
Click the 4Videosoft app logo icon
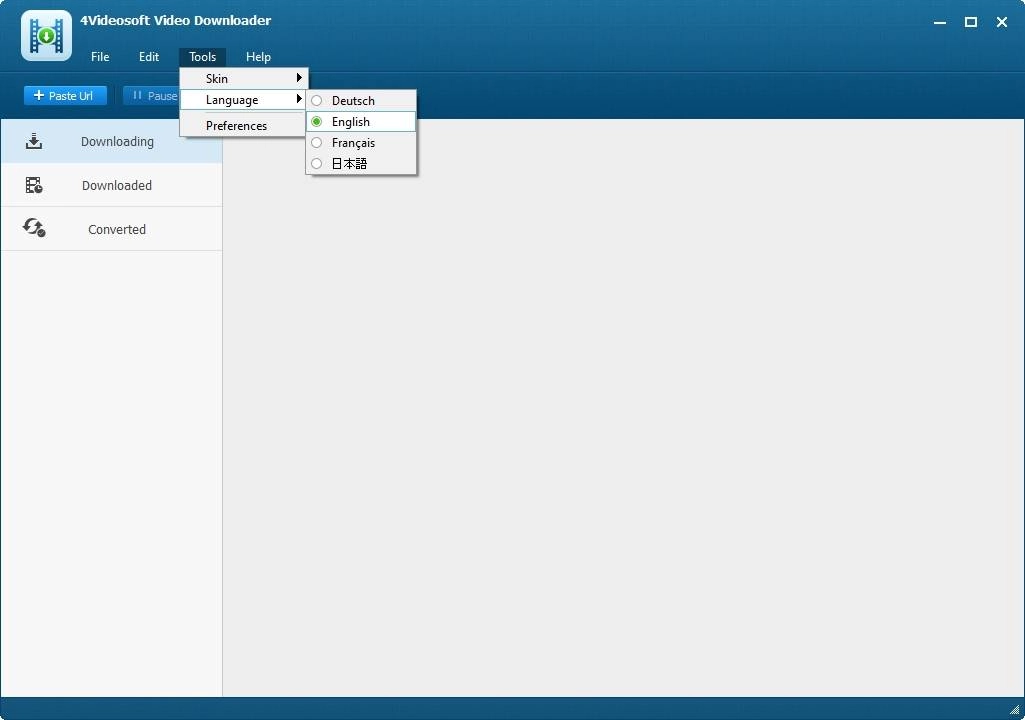click(46, 35)
